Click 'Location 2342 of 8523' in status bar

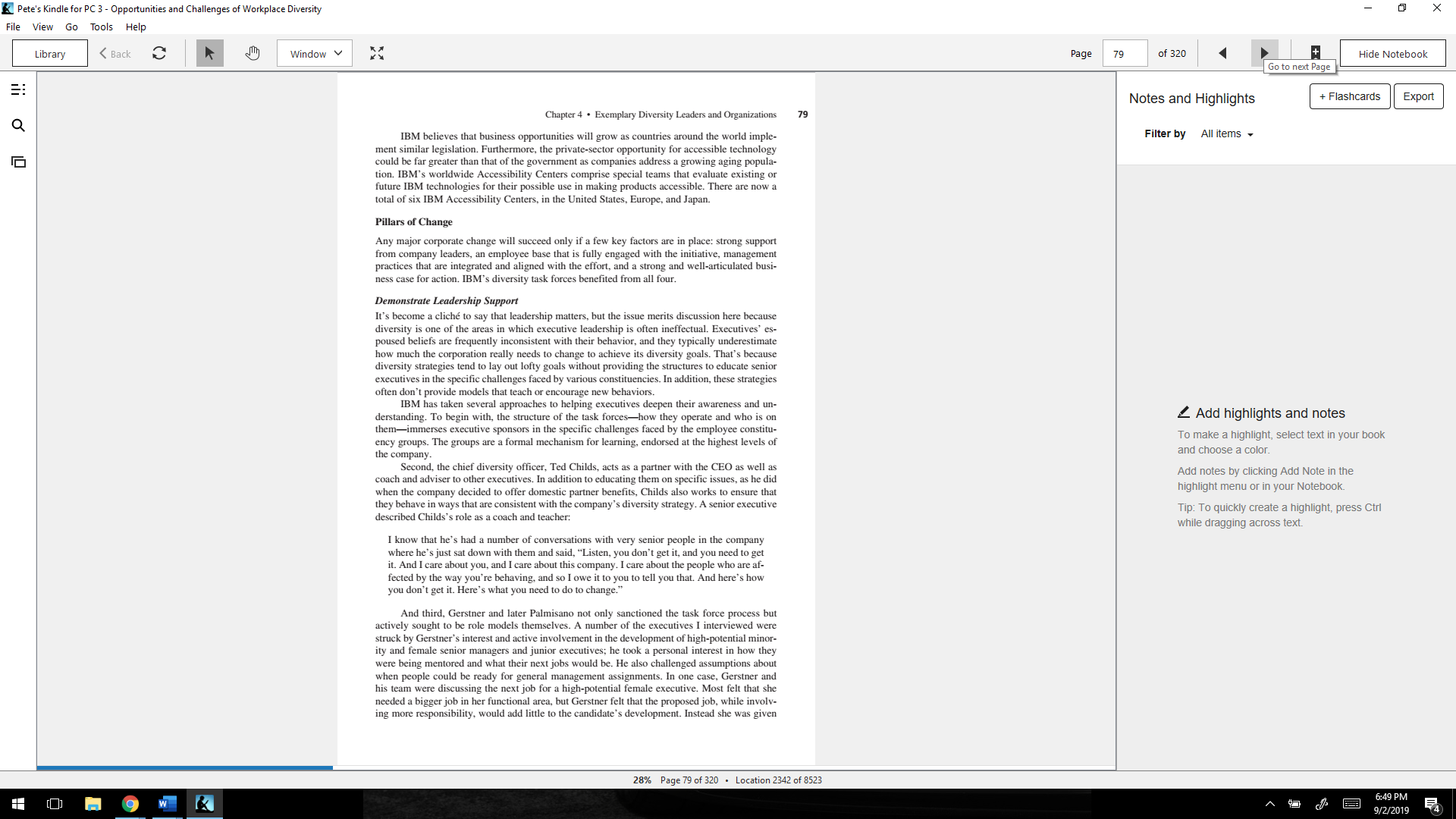click(778, 780)
